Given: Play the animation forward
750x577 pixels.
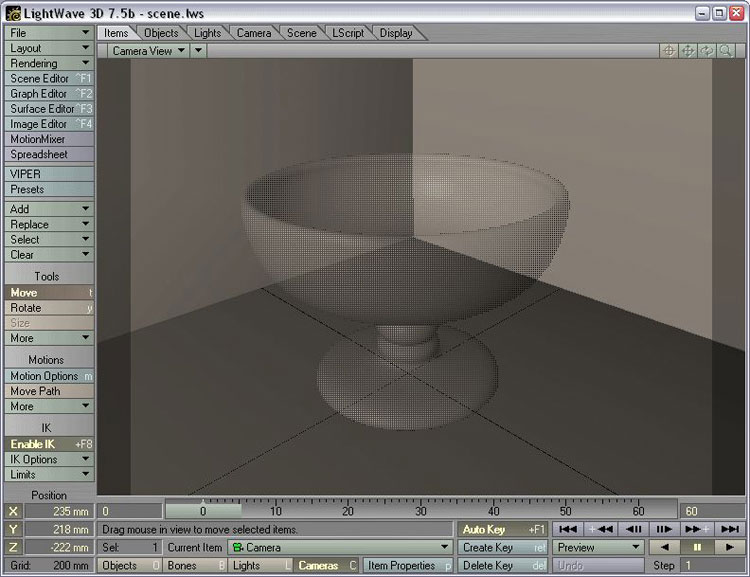Looking at the screenshot, I should click(x=730, y=547).
